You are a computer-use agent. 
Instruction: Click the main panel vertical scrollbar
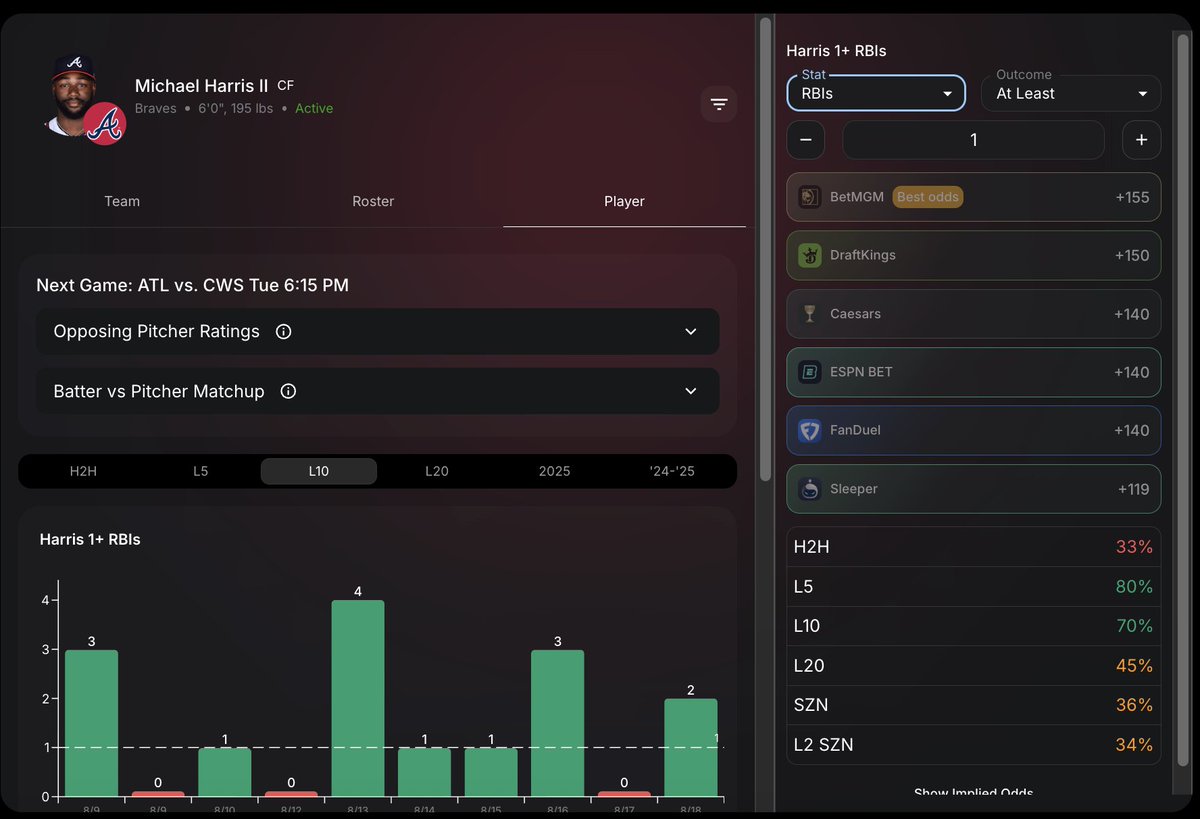766,249
